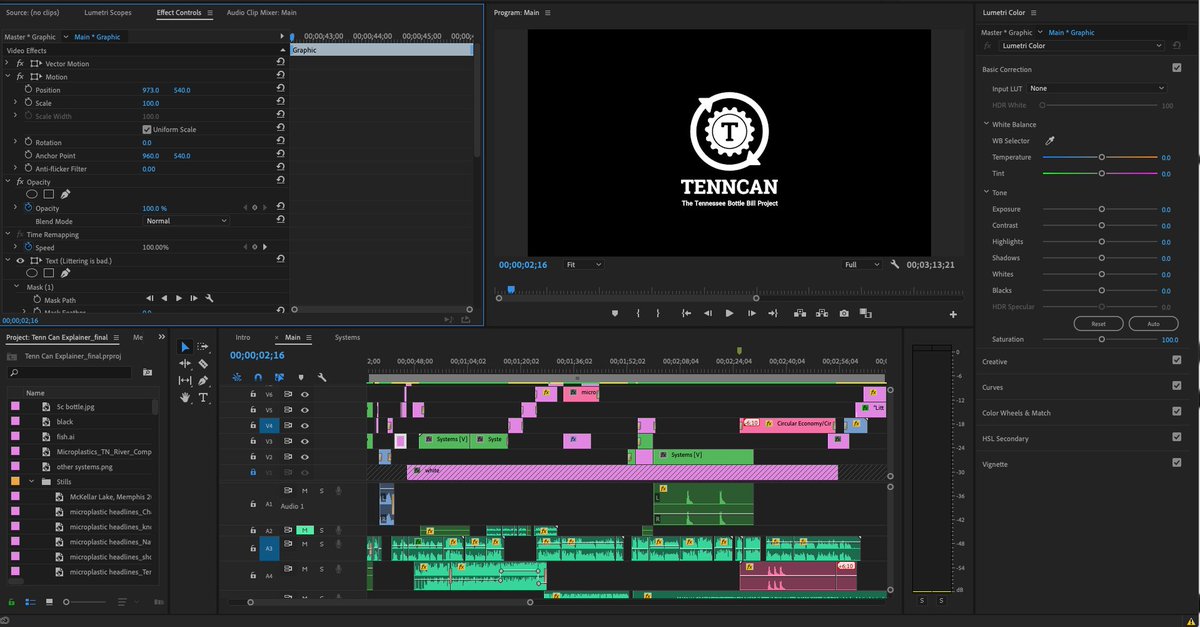This screenshot has height=627, width=1200.
Task: Toggle lock on track V5
Action: [252, 410]
